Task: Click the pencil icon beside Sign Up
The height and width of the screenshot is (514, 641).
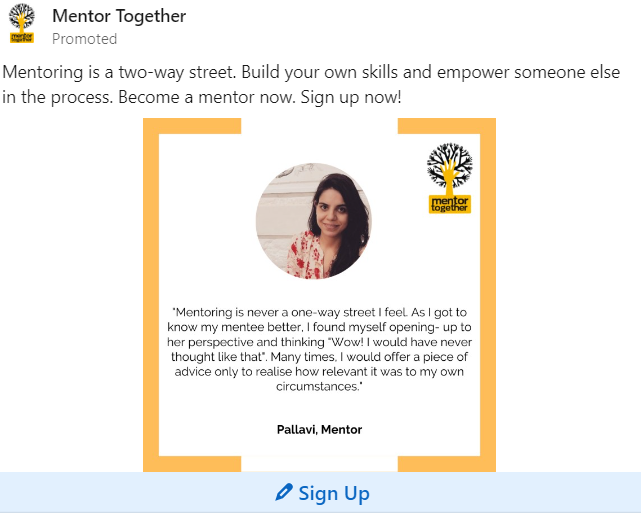Action: tap(284, 492)
